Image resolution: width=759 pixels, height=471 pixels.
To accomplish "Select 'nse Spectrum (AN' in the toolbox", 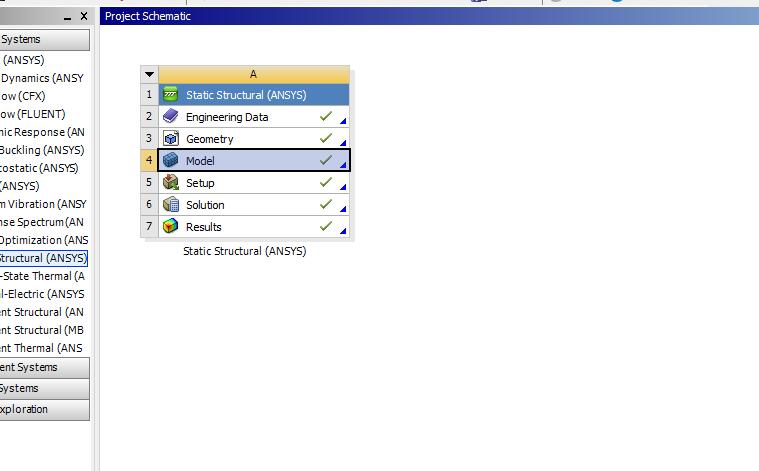I will point(42,222).
